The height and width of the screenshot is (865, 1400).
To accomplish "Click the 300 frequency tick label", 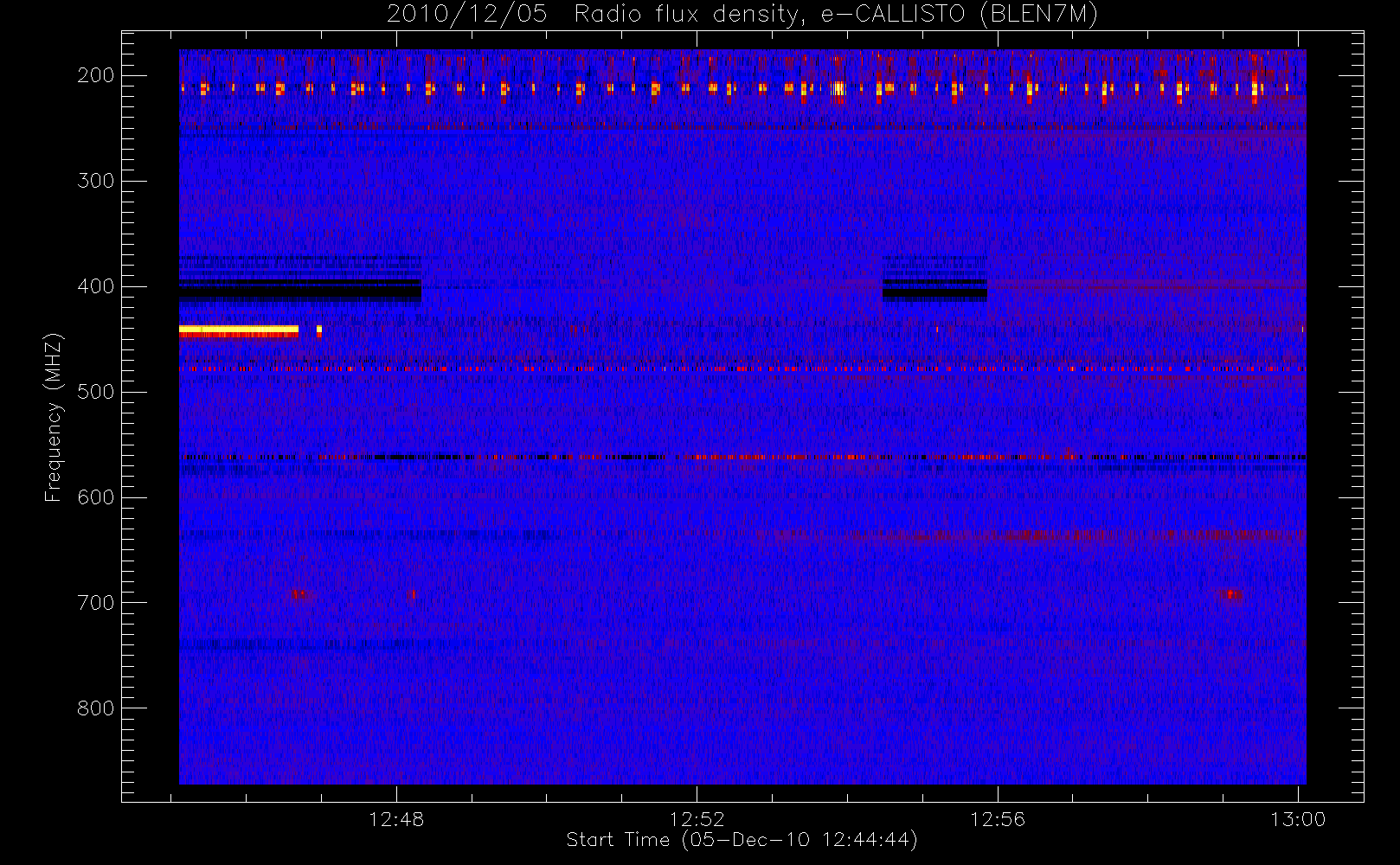I will click(96, 181).
